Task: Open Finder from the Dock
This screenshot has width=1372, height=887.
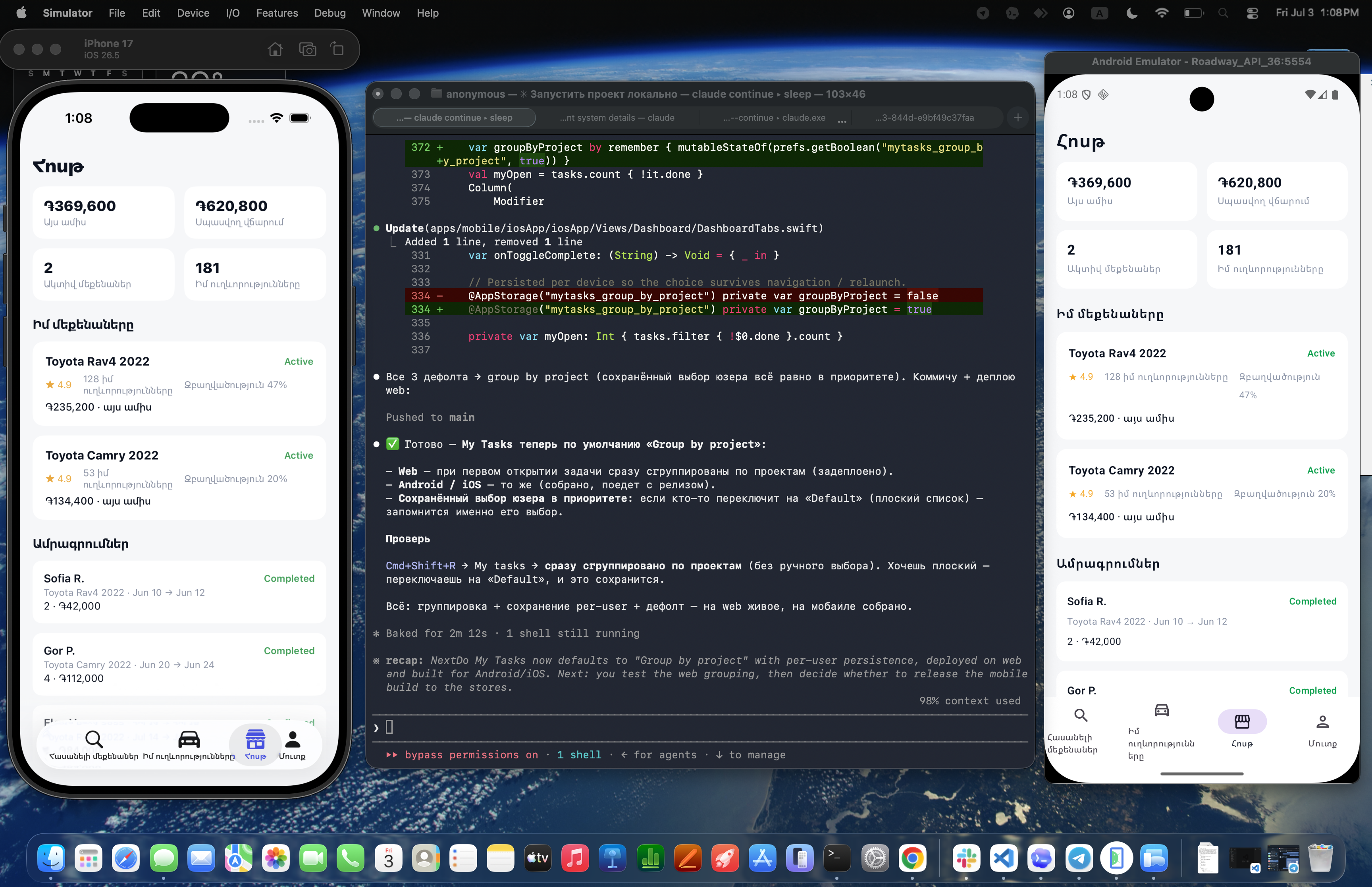Action: pos(51,859)
